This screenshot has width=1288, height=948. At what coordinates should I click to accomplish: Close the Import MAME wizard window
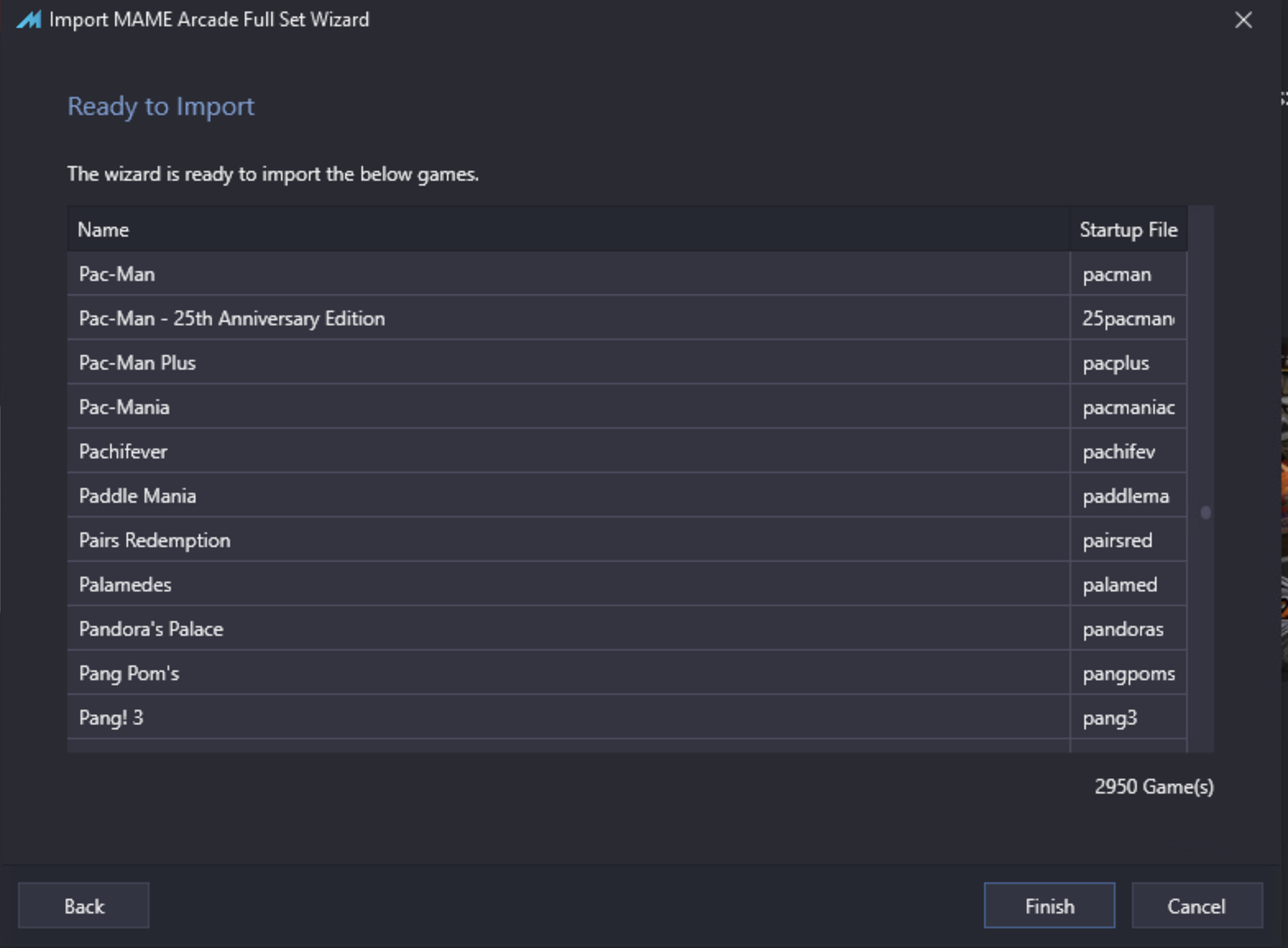click(x=1243, y=20)
